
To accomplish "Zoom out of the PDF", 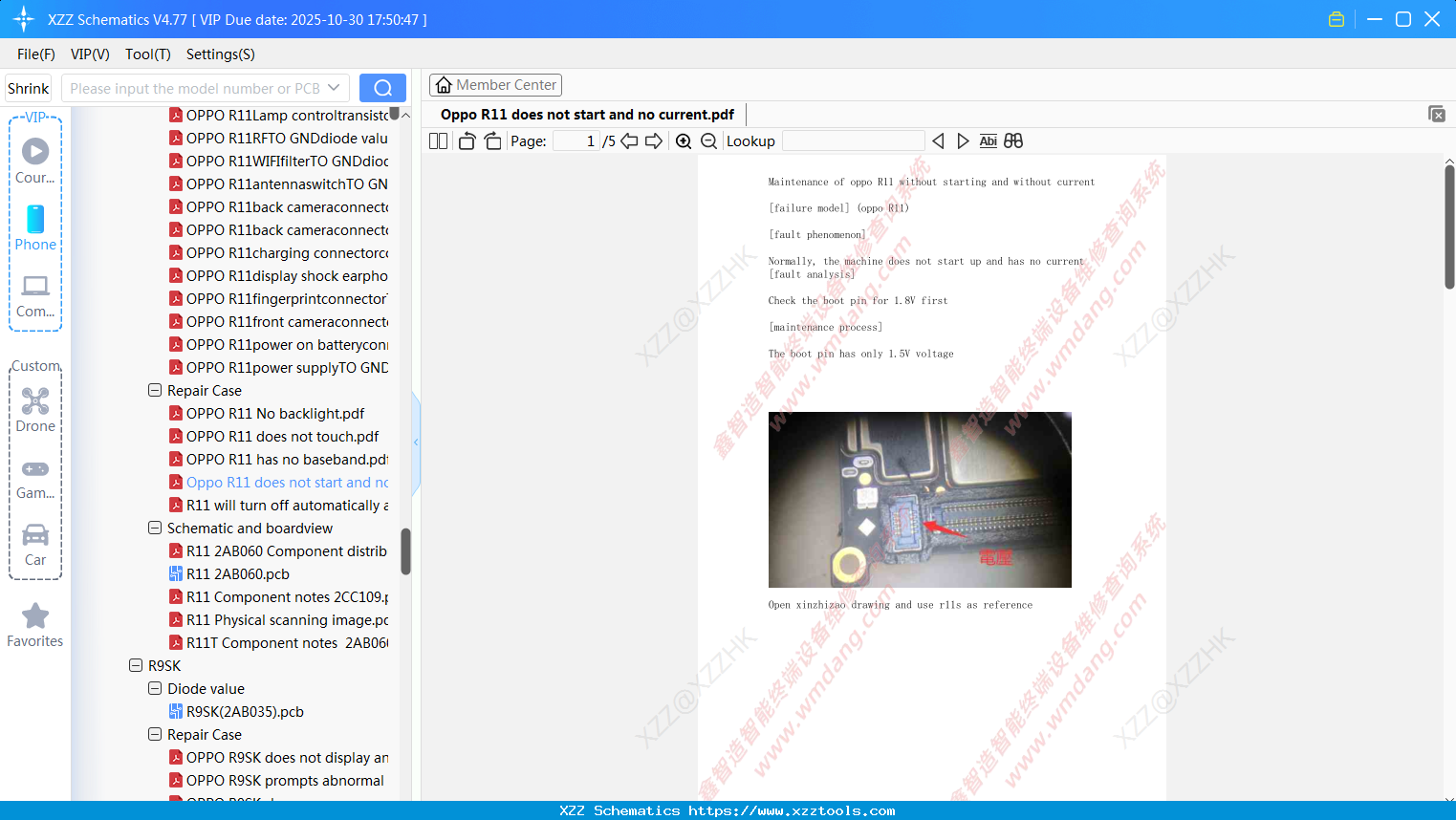I will point(708,141).
